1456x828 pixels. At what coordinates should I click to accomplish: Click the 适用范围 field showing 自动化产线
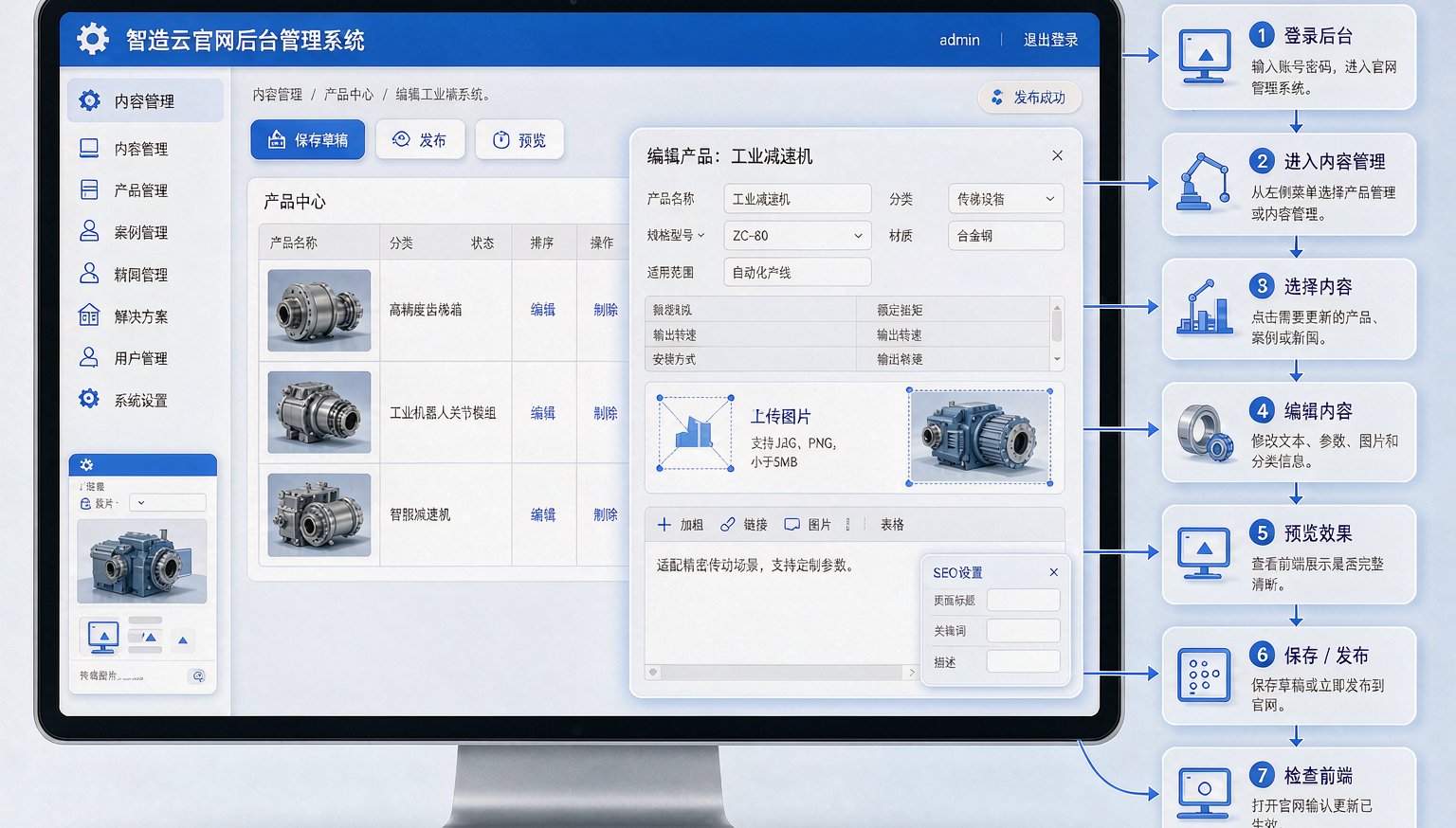(x=797, y=272)
